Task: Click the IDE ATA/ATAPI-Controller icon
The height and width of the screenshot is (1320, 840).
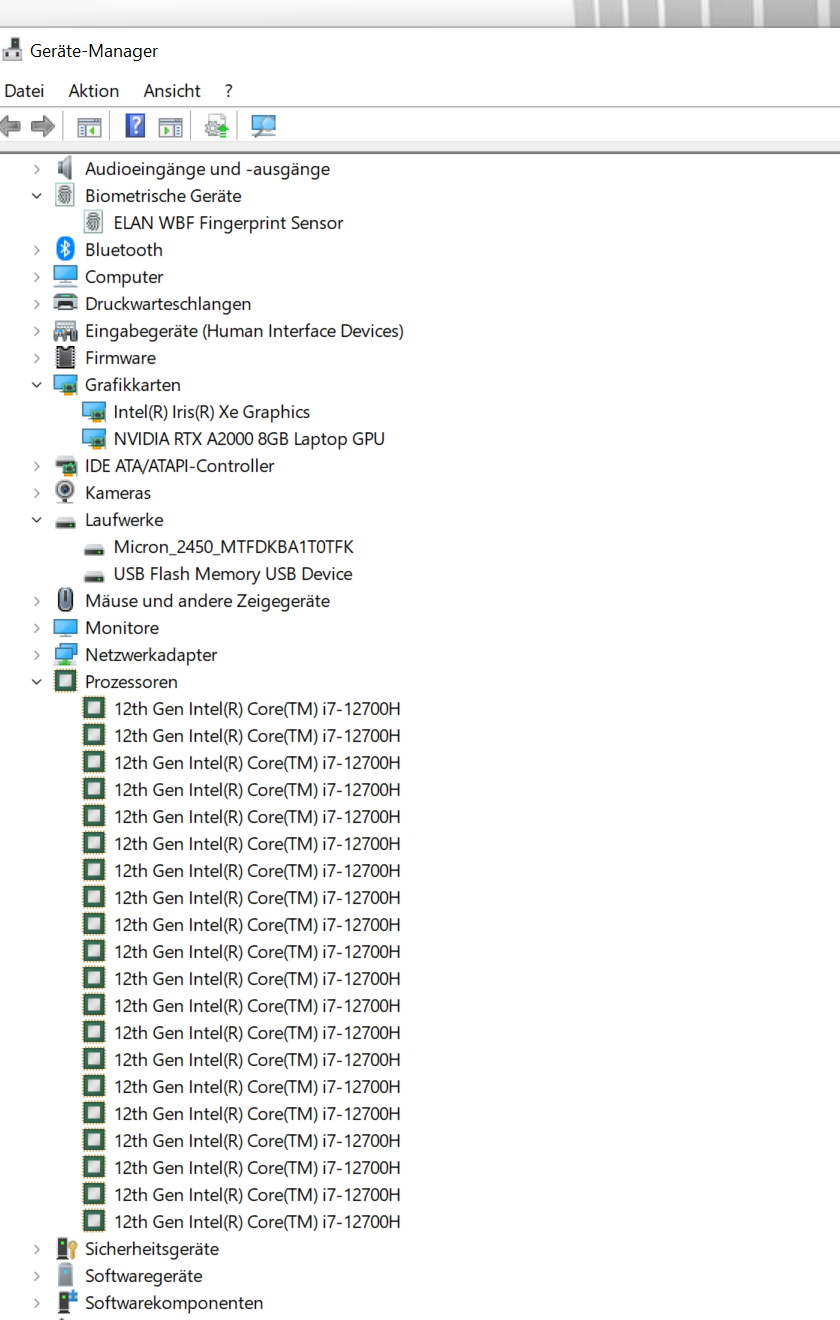Action: 65,466
